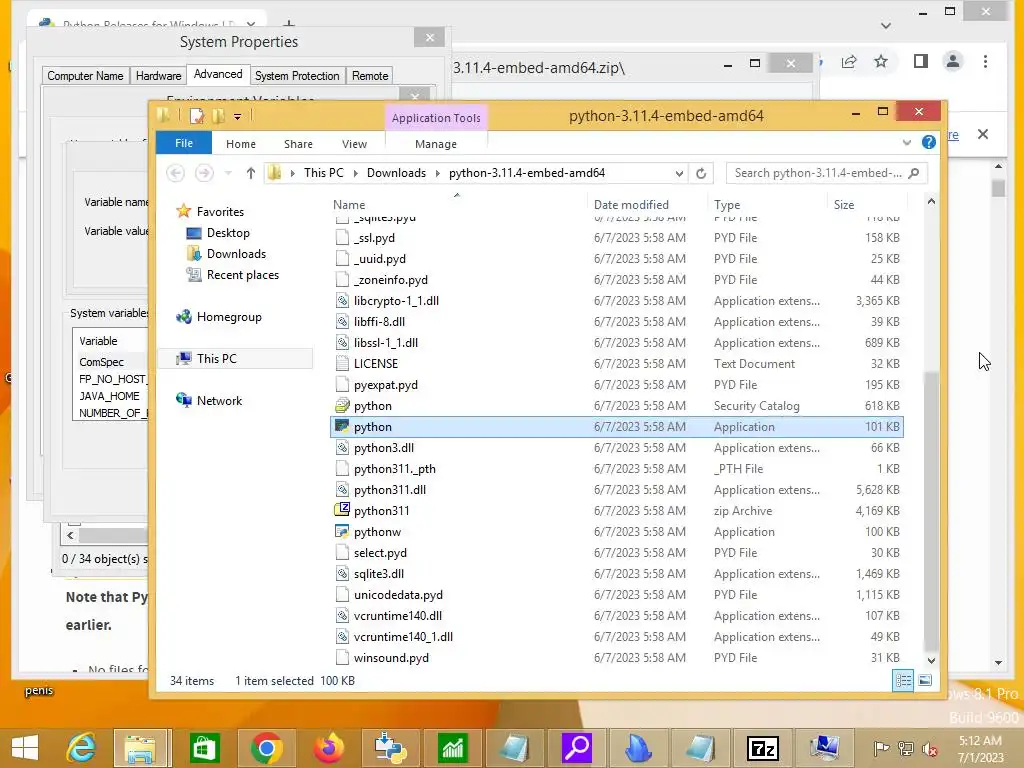Viewport: 1024px width, 768px height.
Task: Click Chrome's bookmark star icon
Action: pos(881,61)
